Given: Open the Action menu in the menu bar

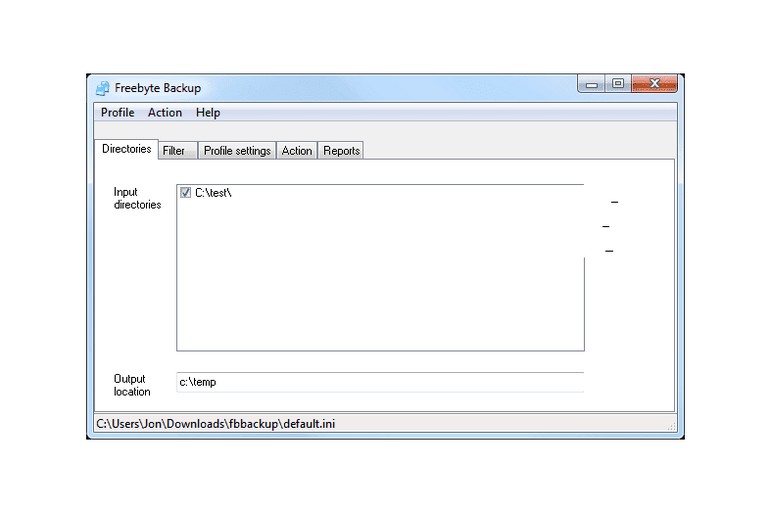Looking at the screenshot, I should coord(165,112).
